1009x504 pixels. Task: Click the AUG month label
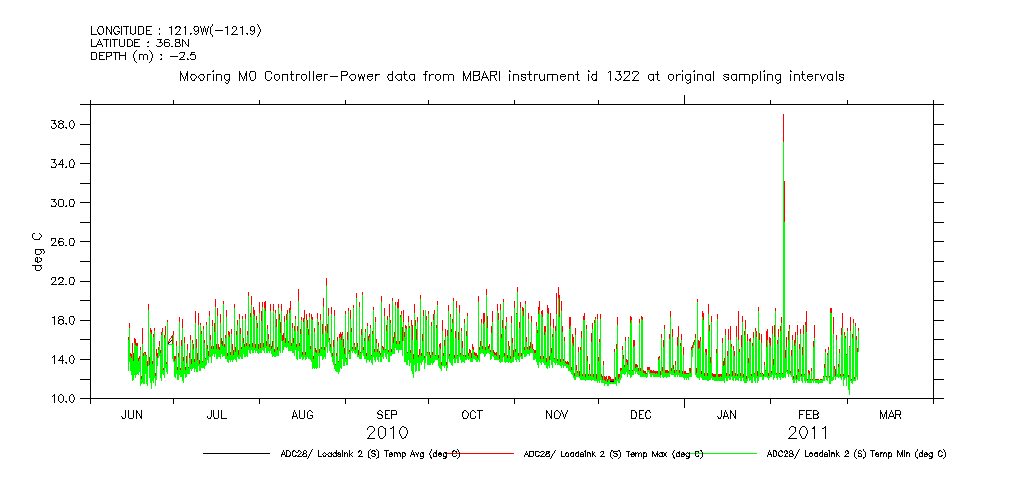(302, 415)
